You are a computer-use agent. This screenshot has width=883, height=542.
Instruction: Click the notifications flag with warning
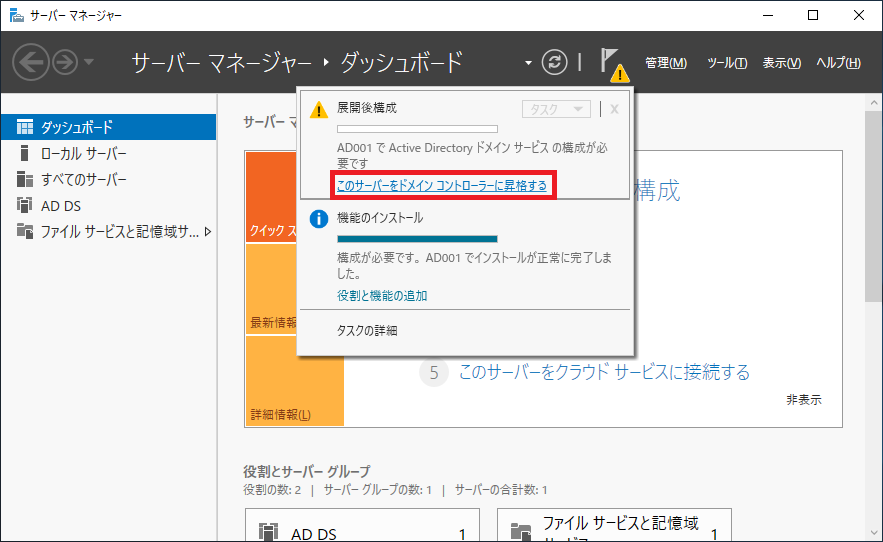[614, 64]
